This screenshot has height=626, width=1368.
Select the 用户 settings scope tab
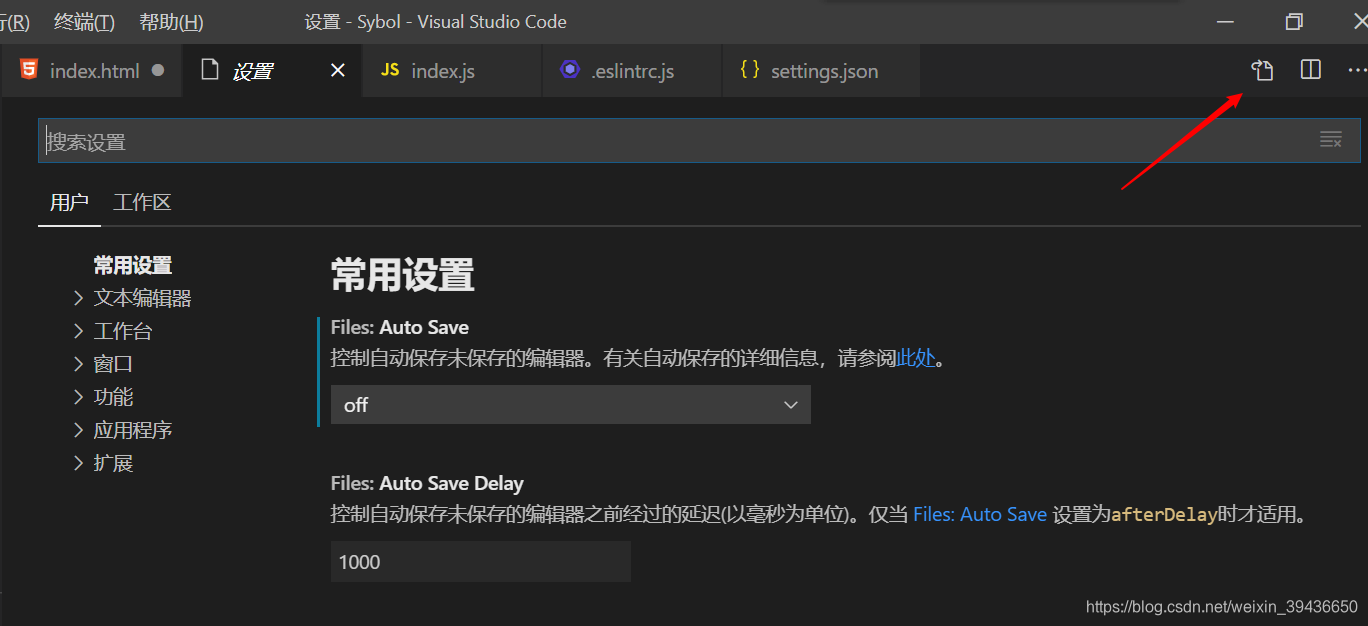click(69, 203)
